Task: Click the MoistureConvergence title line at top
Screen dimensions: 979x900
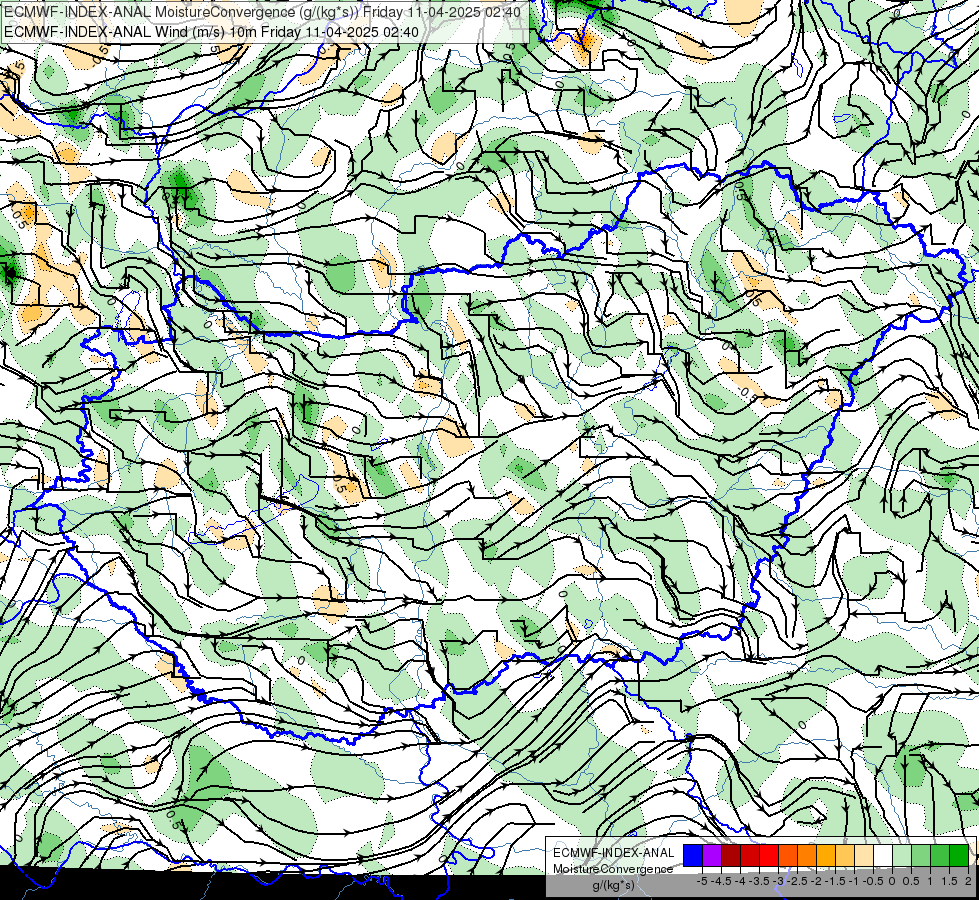Action: coord(262,11)
